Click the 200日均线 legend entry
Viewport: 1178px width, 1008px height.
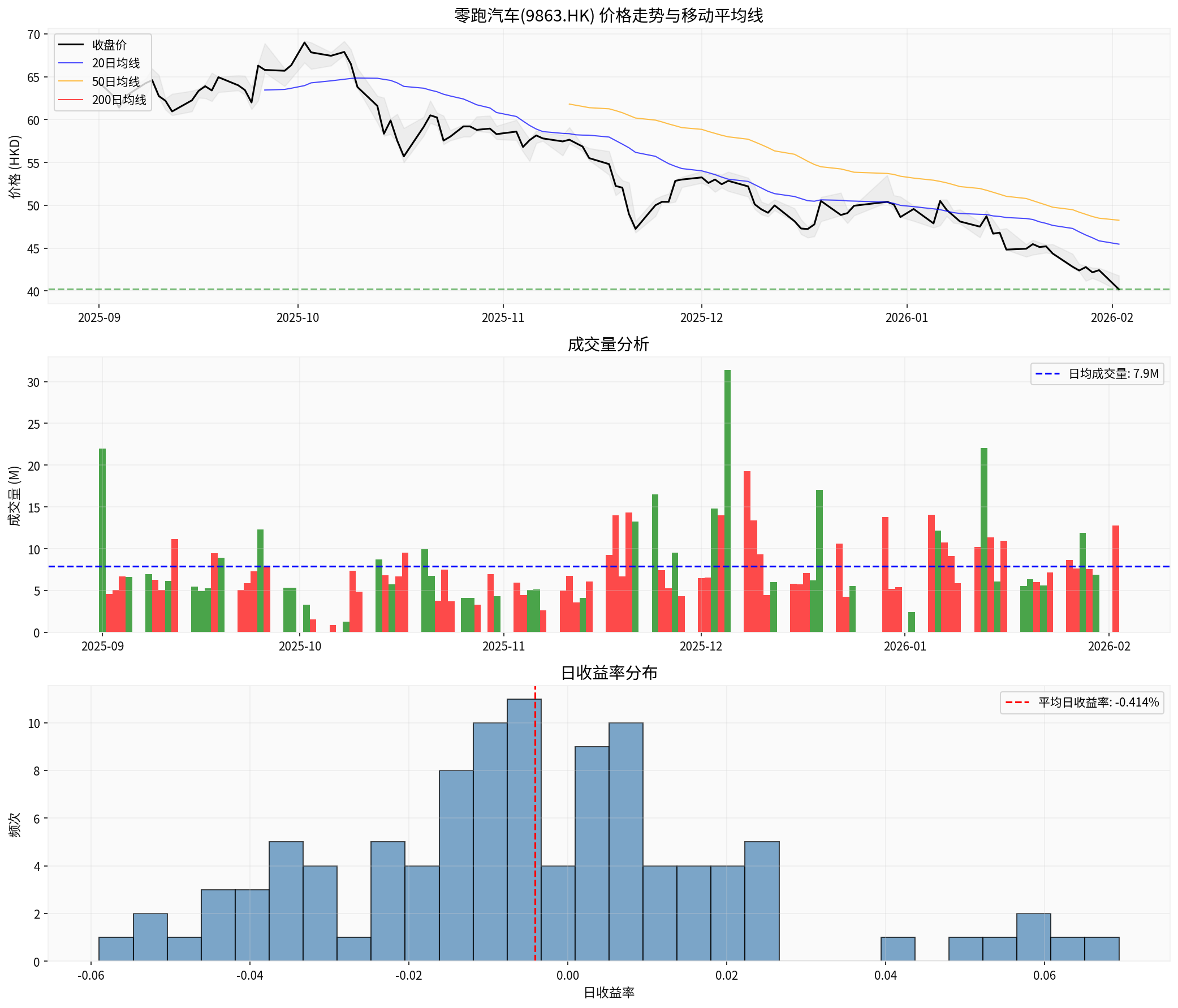[119, 100]
